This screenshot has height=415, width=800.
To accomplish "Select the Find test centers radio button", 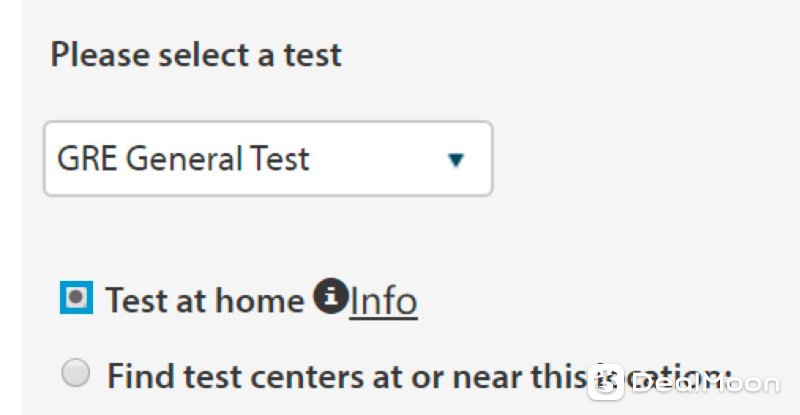I will point(76,373).
